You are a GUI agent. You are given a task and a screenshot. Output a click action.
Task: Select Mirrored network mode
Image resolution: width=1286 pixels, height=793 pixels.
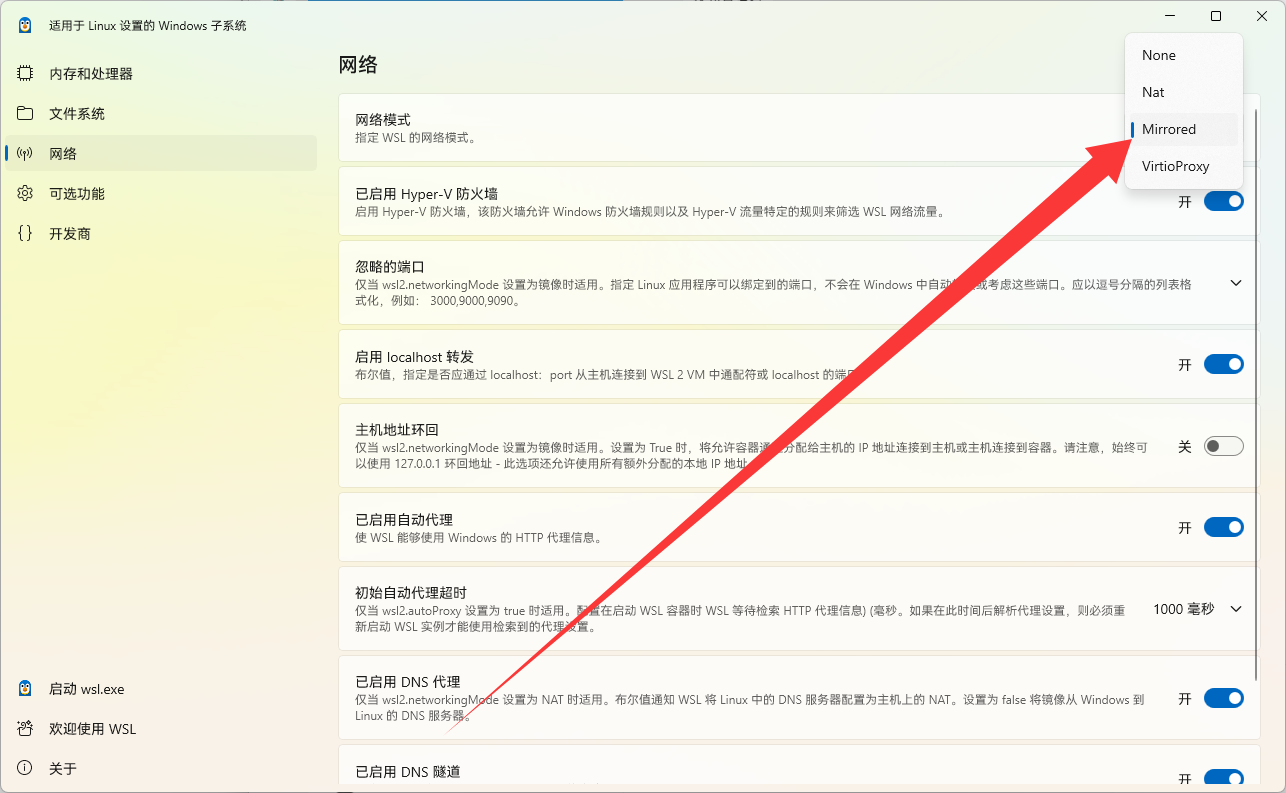(x=1169, y=129)
